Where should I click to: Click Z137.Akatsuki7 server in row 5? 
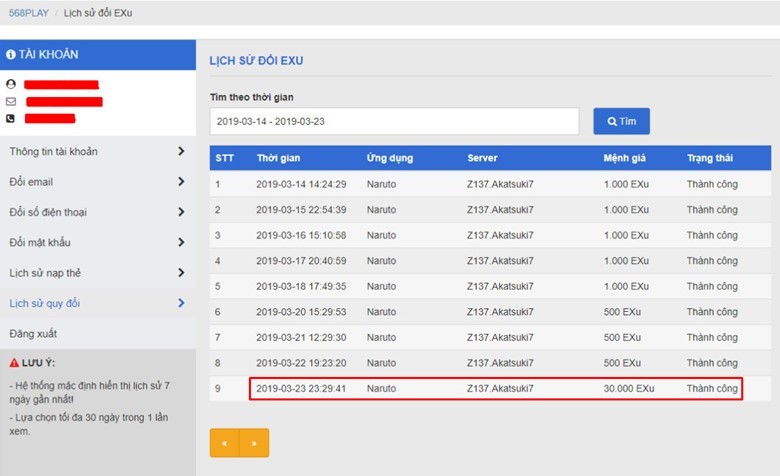[500, 286]
